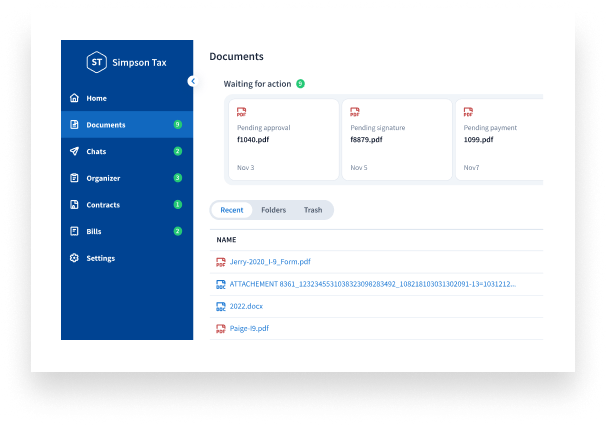
Task: Click the Nov 3 date on f1040.pdf card
Action: click(x=246, y=167)
